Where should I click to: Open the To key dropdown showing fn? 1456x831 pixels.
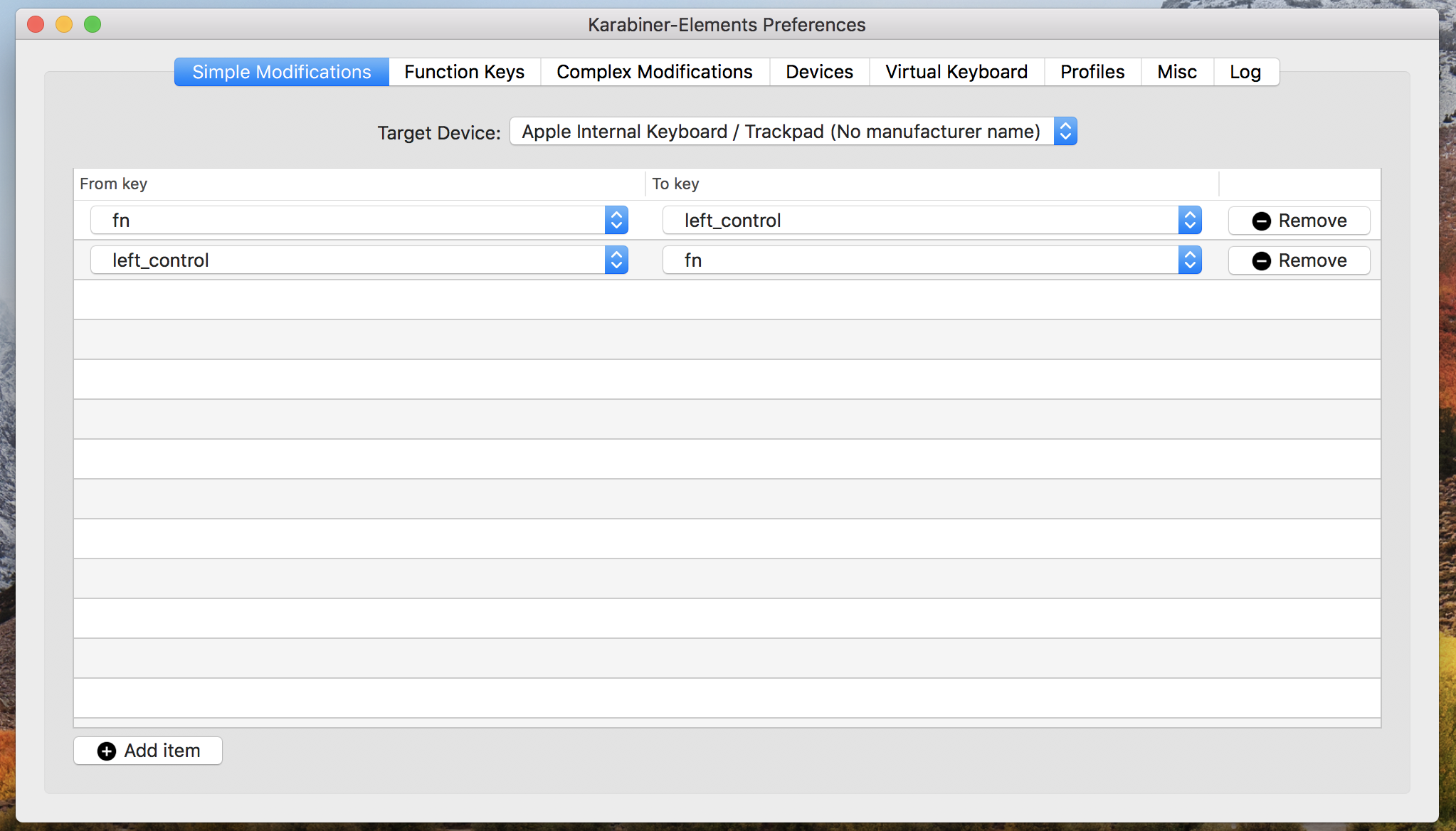coord(932,260)
